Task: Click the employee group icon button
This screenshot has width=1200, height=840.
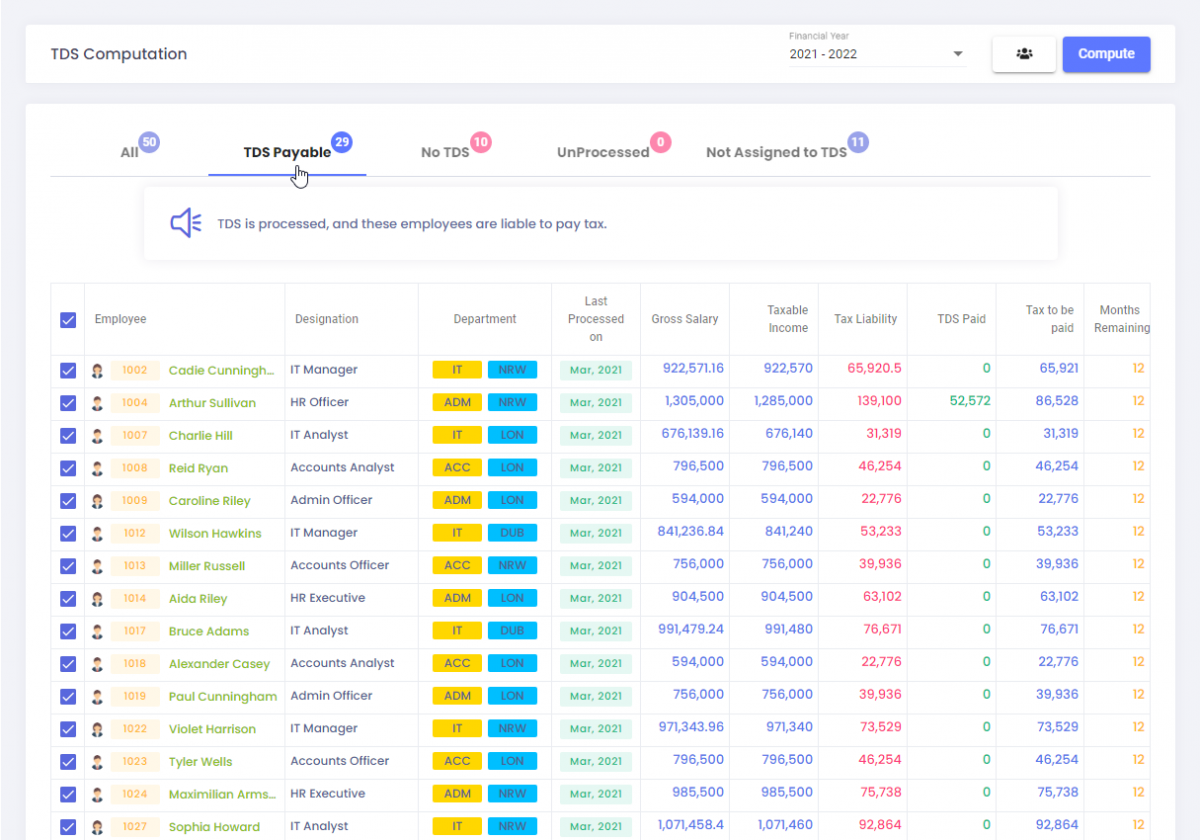Action: point(1023,54)
